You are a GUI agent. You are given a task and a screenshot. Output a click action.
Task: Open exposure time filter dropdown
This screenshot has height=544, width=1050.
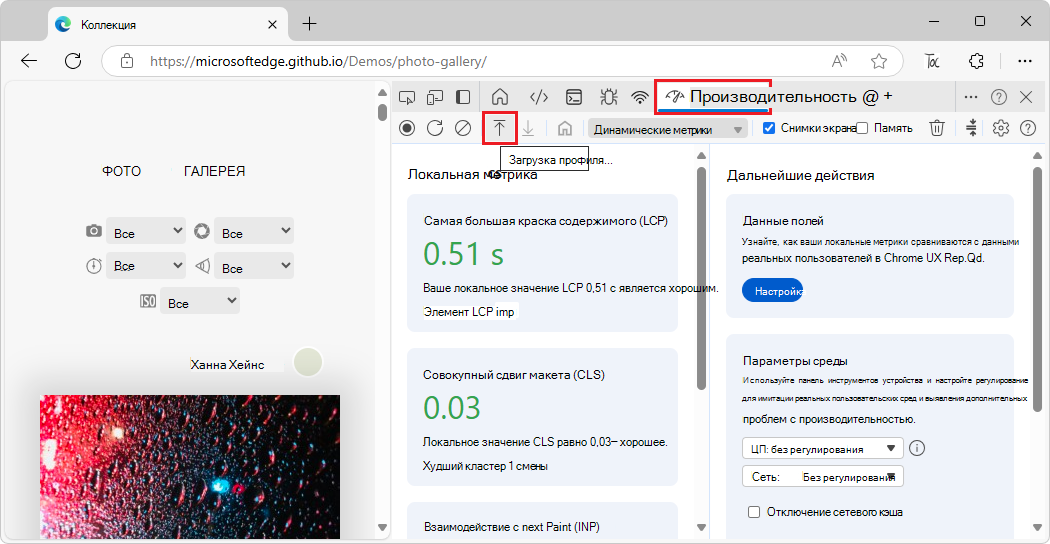tap(145, 266)
